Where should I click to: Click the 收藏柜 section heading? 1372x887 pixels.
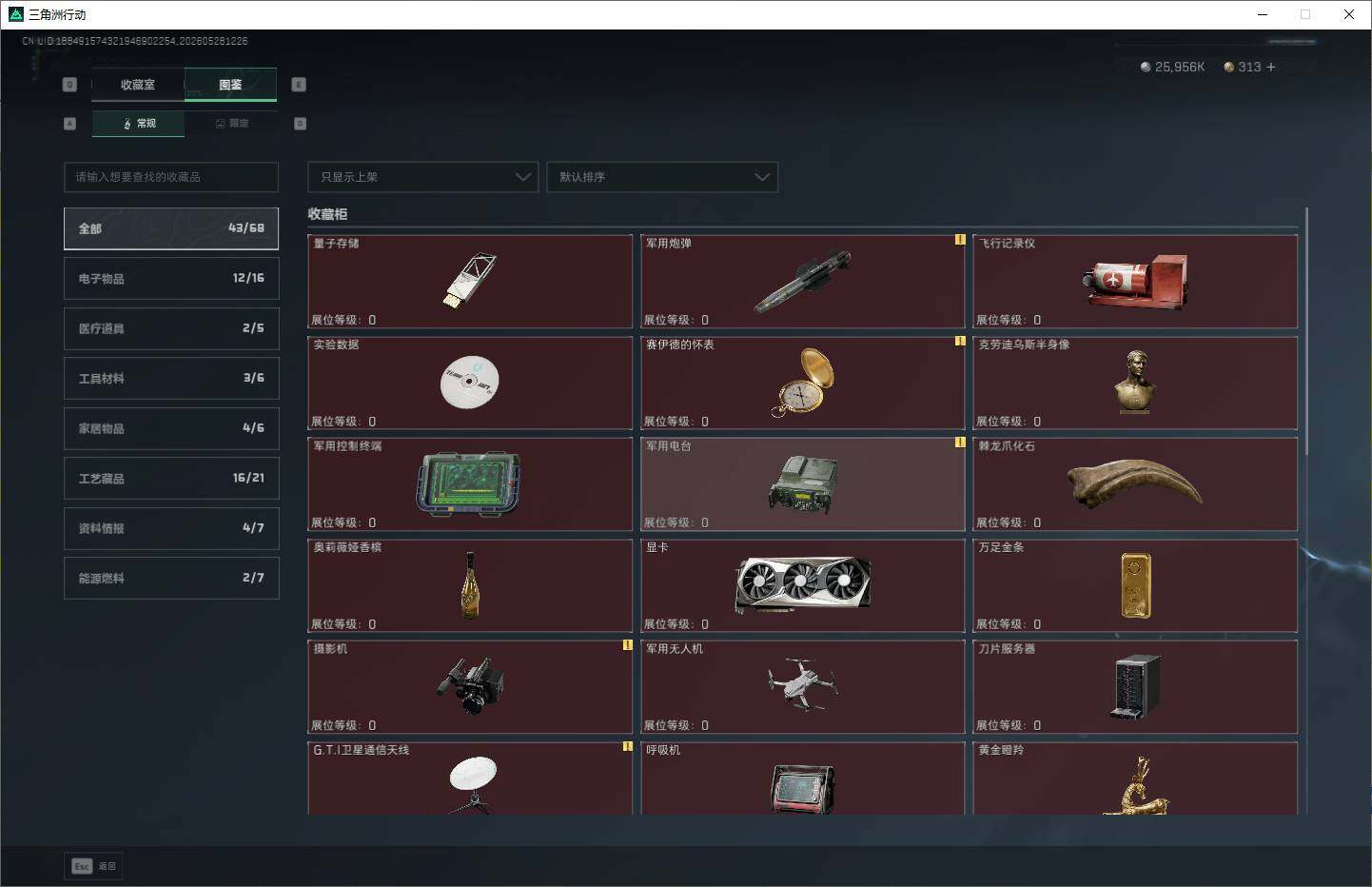click(x=327, y=214)
